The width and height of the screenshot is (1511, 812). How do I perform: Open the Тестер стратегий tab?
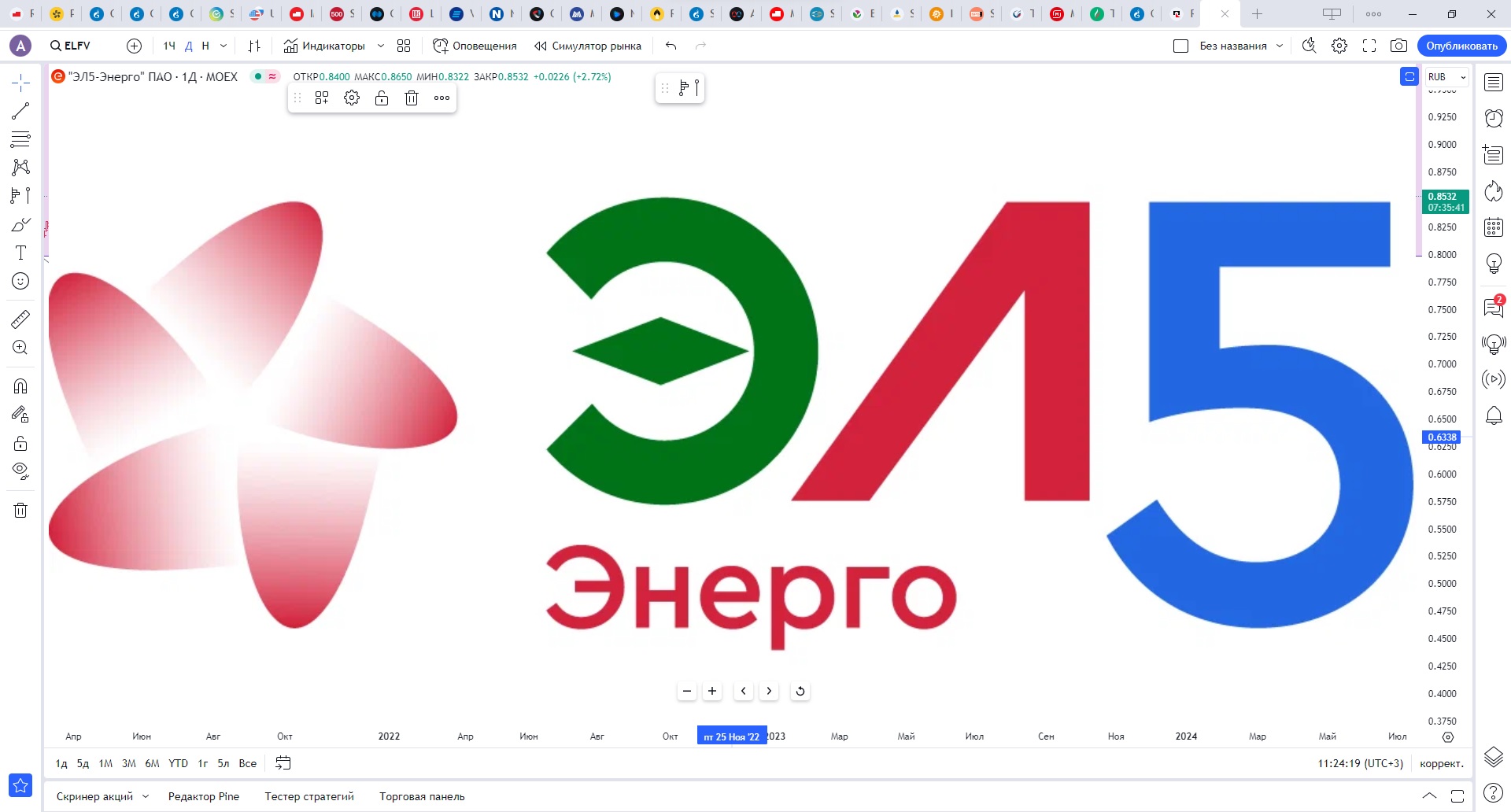[309, 796]
